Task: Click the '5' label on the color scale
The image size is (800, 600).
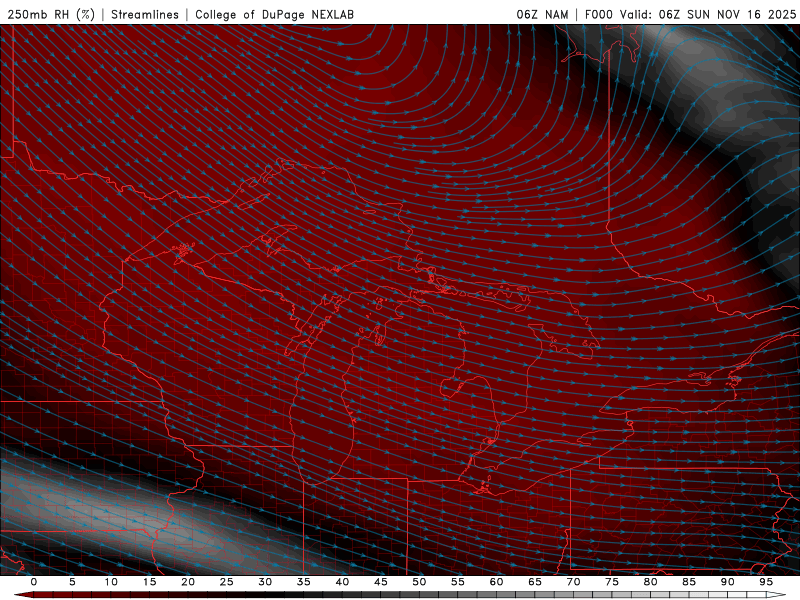Action: click(x=72, y=582)
